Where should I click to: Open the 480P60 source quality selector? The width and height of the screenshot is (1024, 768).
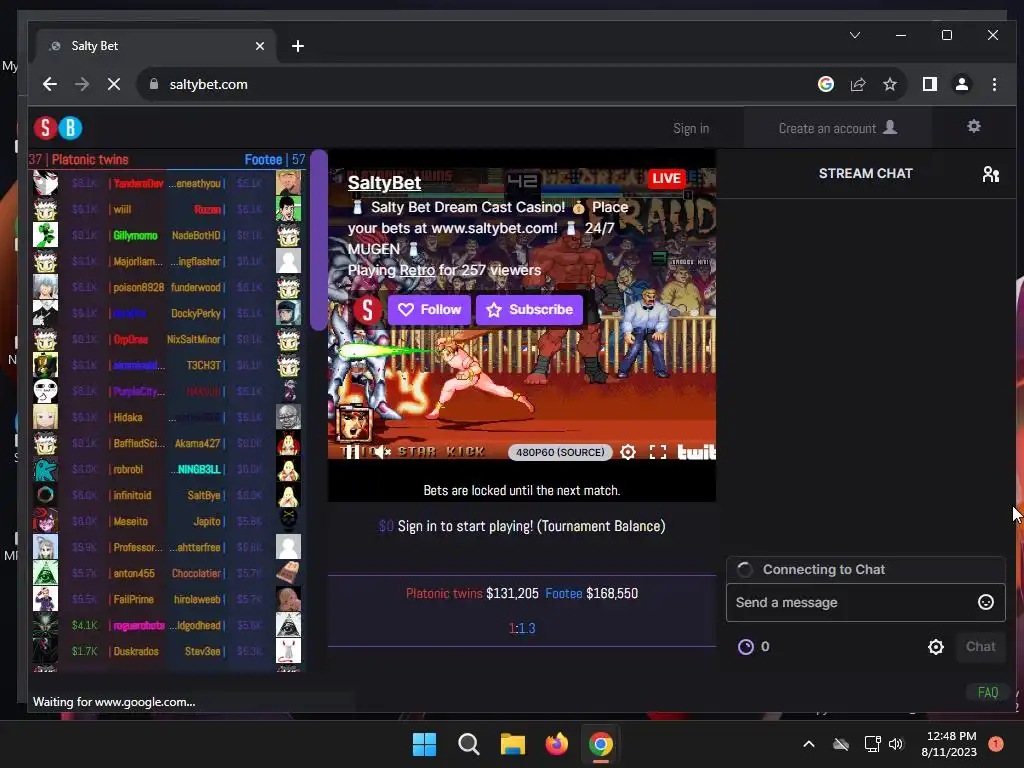pyautogui.click(x=560, y=452)
